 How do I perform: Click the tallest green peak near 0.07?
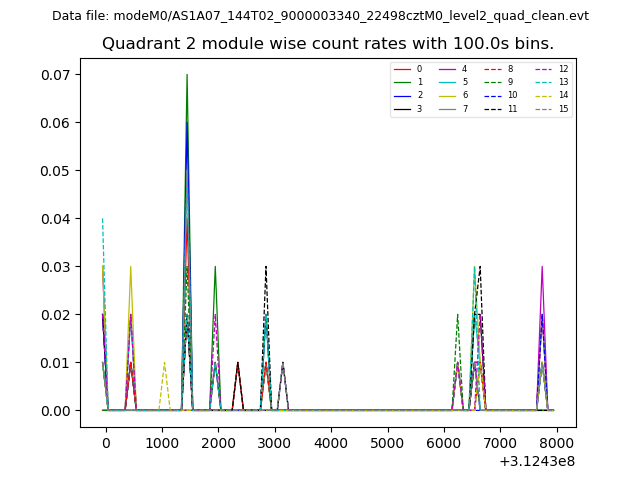187,76
